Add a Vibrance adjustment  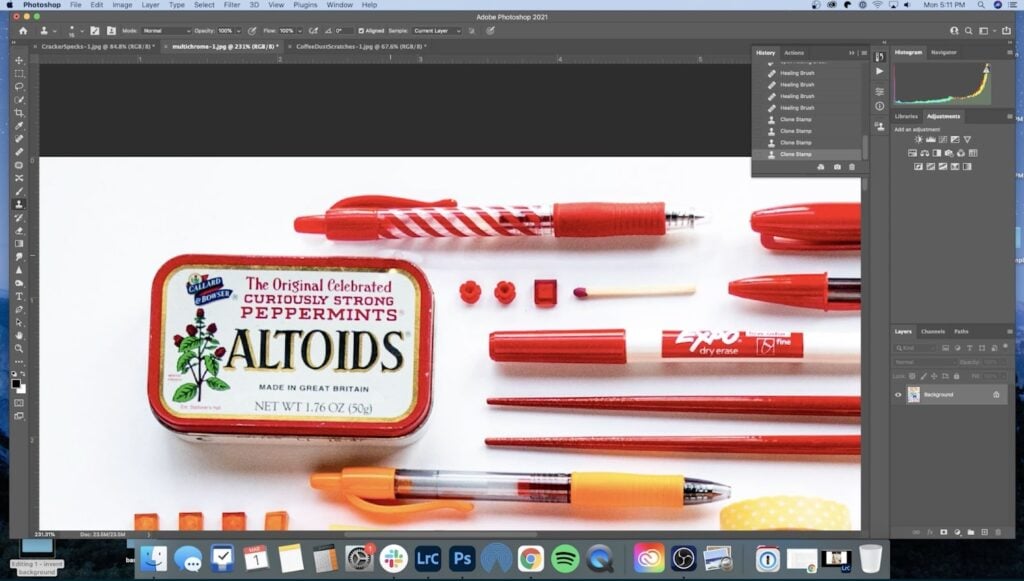(967, 140)
